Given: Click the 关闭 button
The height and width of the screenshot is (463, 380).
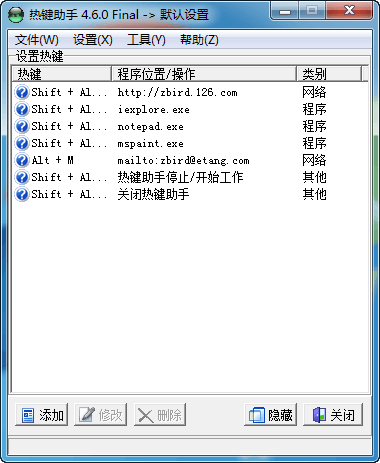Looking at the screenshot, I should click(x=333, y=415).
